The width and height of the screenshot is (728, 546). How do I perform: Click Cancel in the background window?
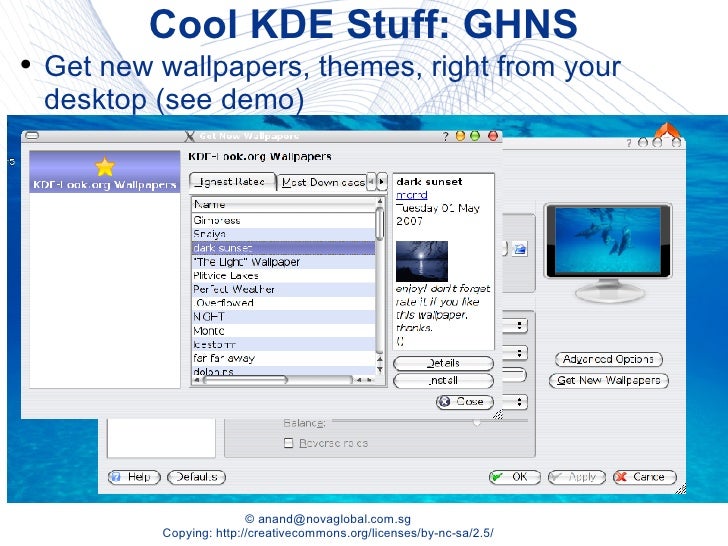644,477
